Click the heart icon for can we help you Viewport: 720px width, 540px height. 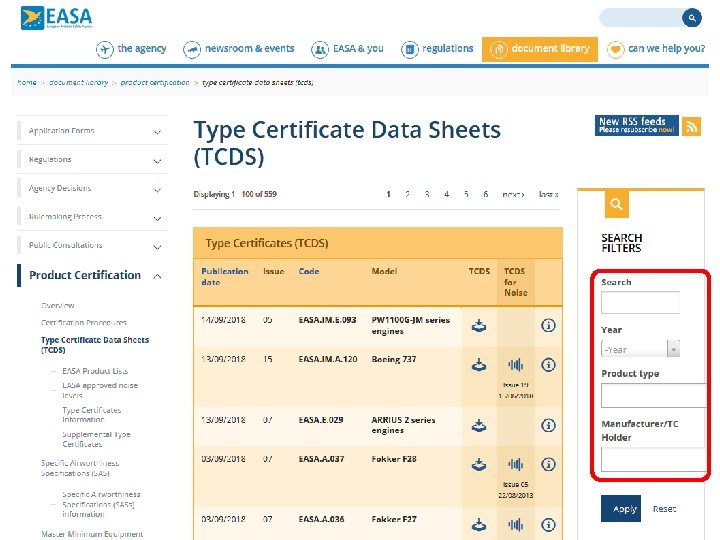point(615,49)
